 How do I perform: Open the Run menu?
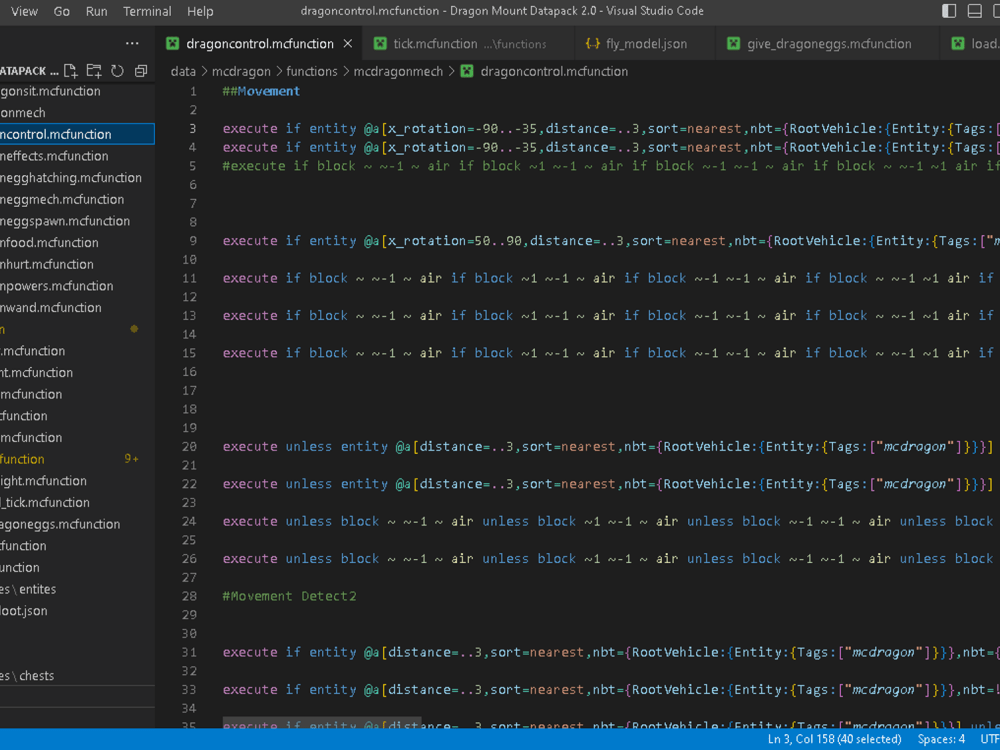click(97, 11)
